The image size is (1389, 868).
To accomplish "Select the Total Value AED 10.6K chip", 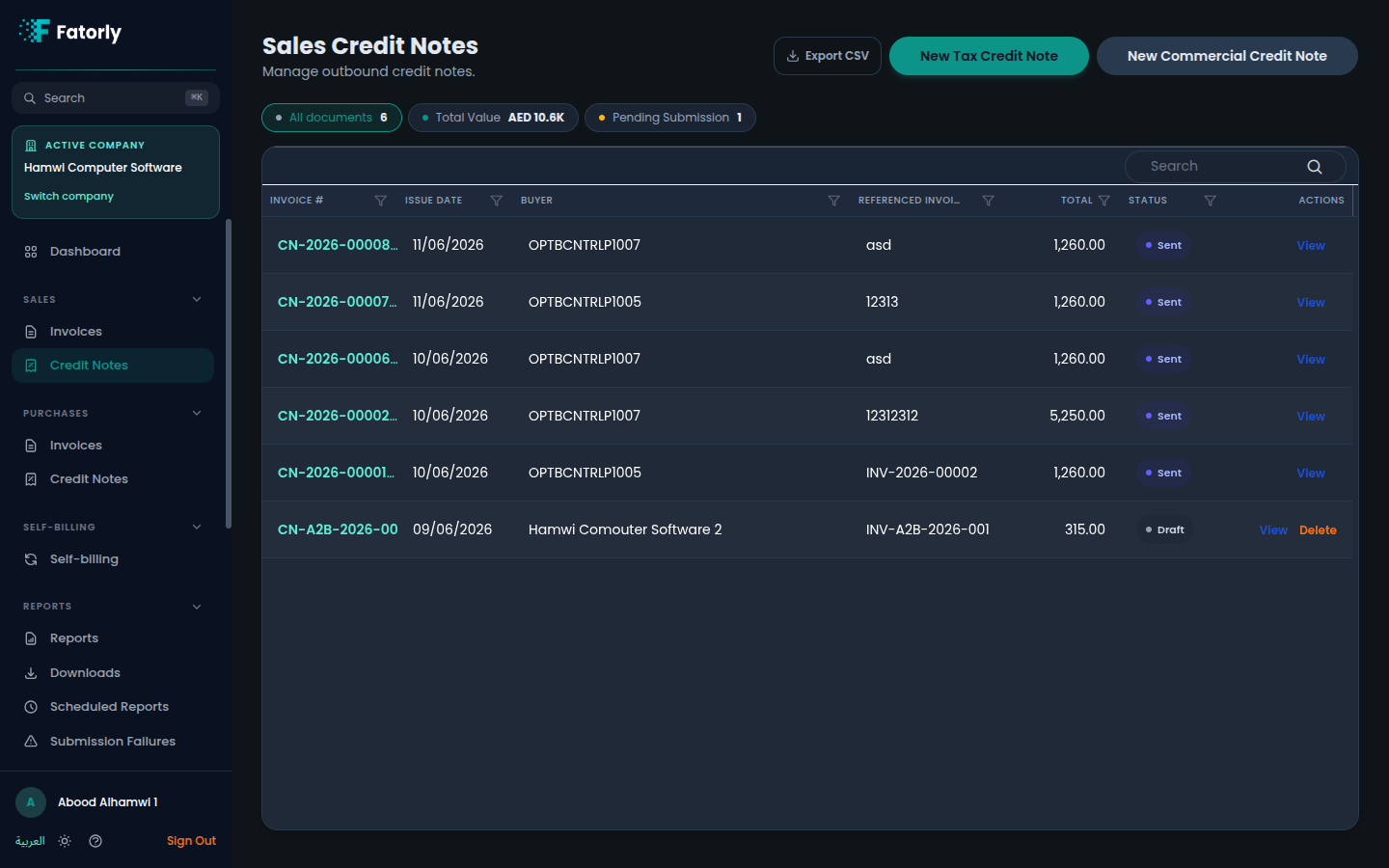I will [x=493, y=118].
